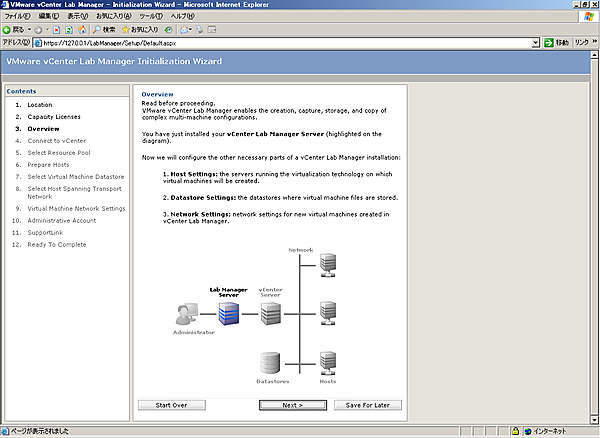This screenshot has height=438, width=600.
Task: Select Capacity Licenses step in Contents
Action: 53,117
